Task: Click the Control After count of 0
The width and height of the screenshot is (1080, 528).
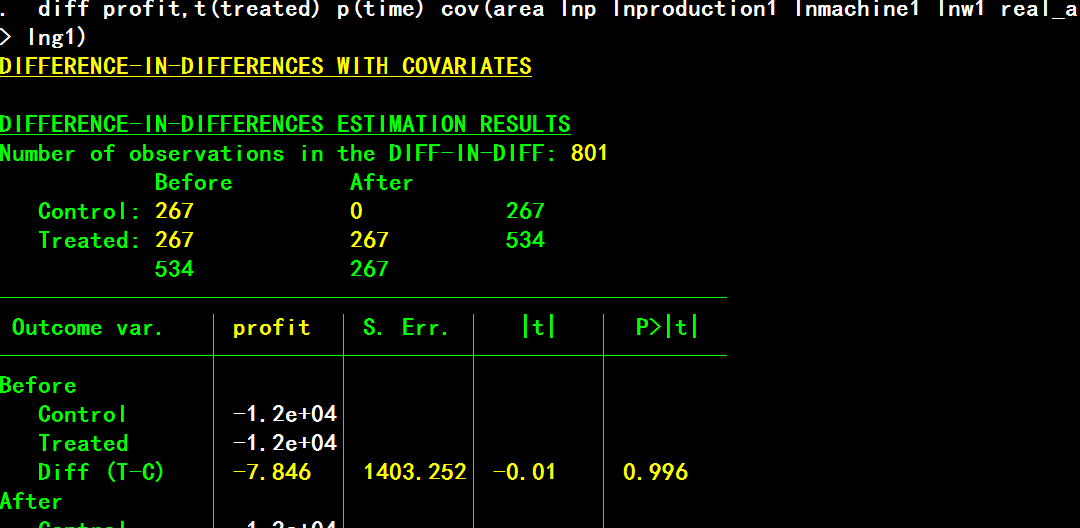Action: click(357, 211)
